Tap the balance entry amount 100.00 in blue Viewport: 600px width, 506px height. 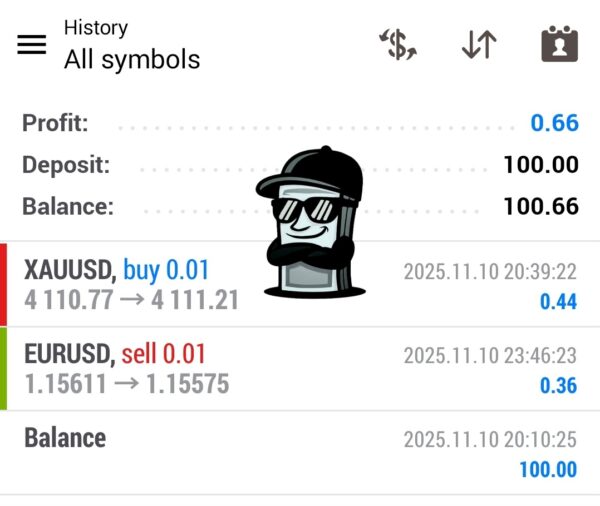pyautogui.click(x=548, y=469)
